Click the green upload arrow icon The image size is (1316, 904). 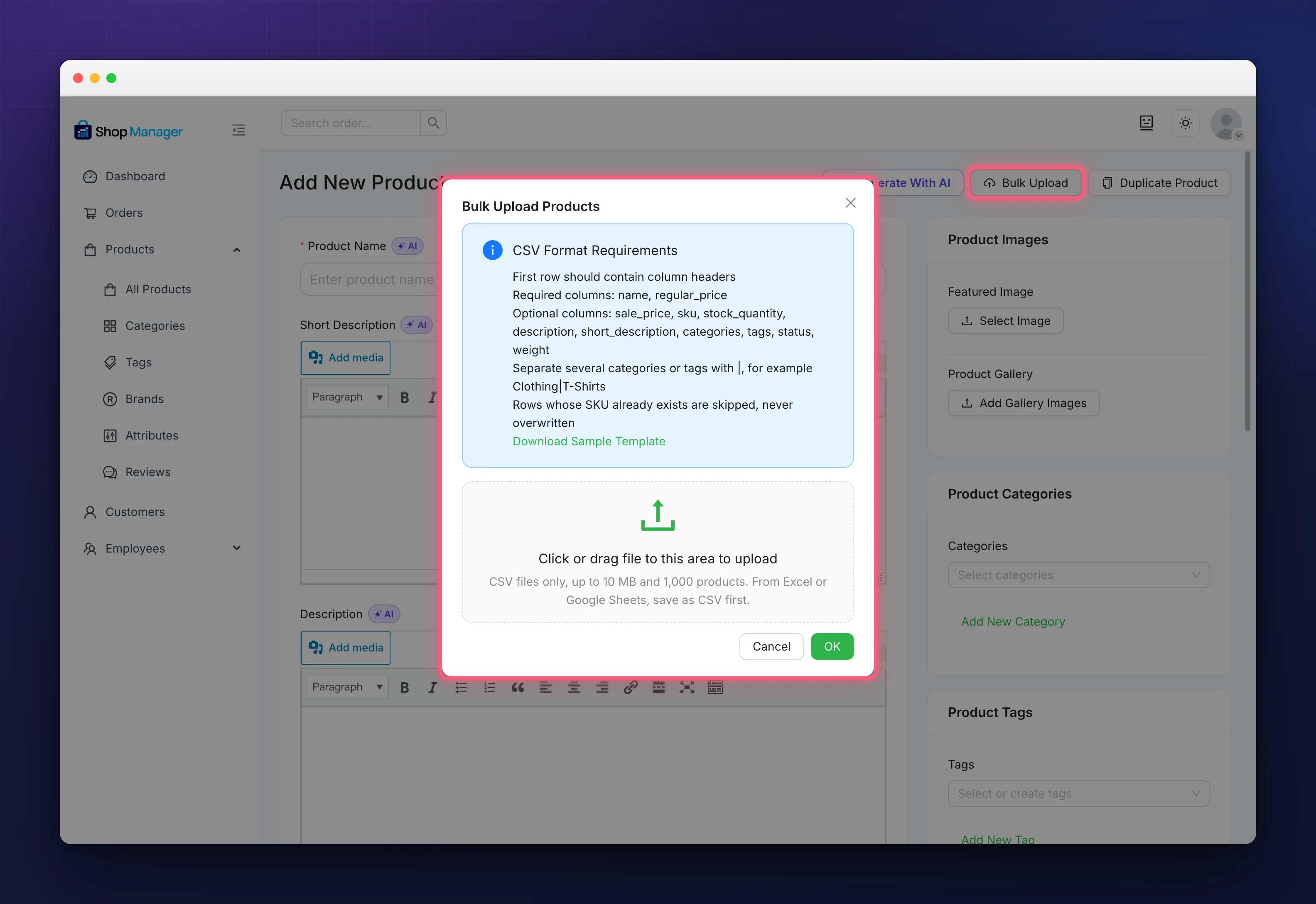click(658, 515)
